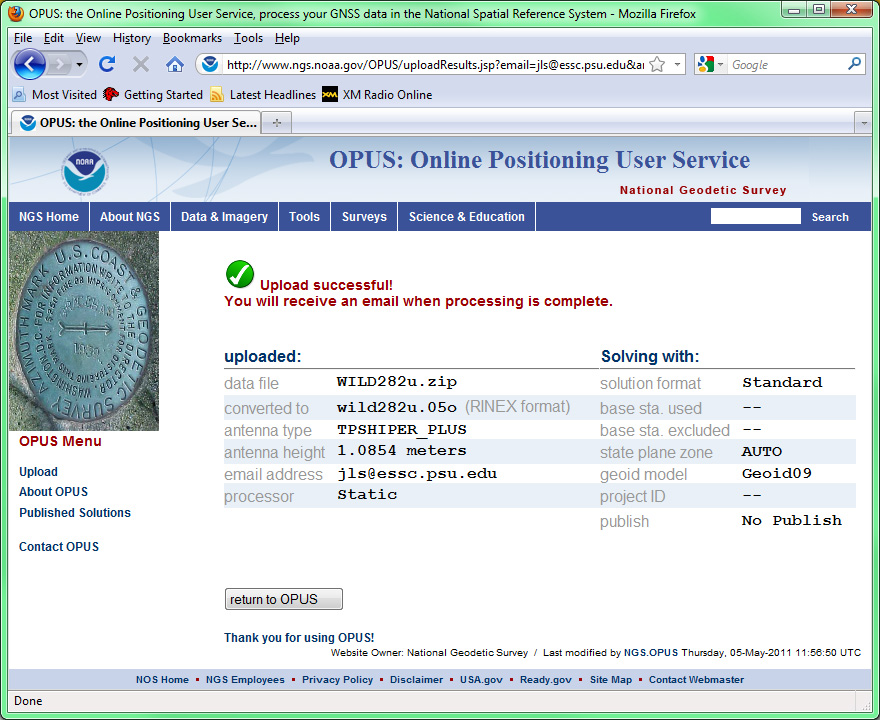Go to NGS Home in navigation bar
This screenshot has width=880, height=720.
click(49, 217)
